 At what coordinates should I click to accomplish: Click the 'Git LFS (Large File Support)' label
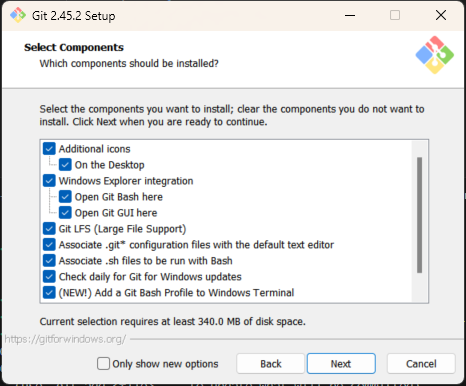122,229
